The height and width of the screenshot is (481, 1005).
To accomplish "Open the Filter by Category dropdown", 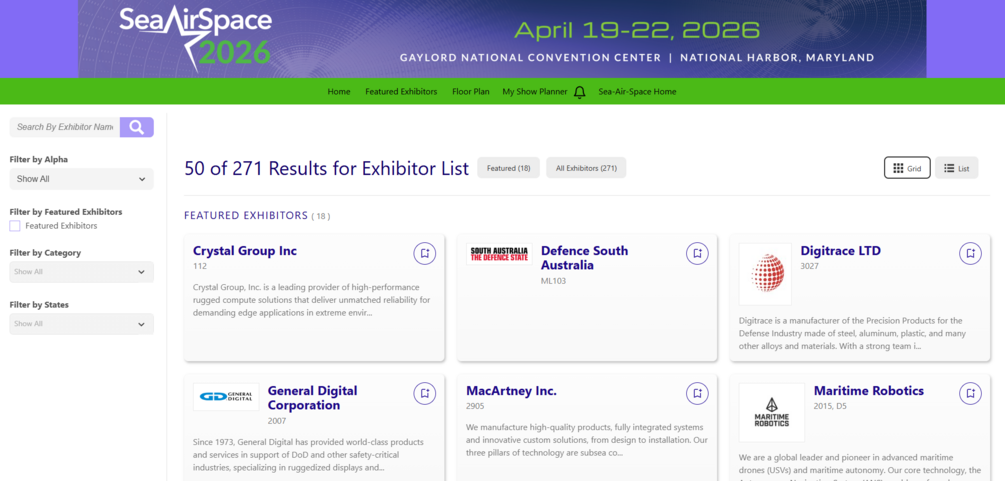I will pos(81,272).
